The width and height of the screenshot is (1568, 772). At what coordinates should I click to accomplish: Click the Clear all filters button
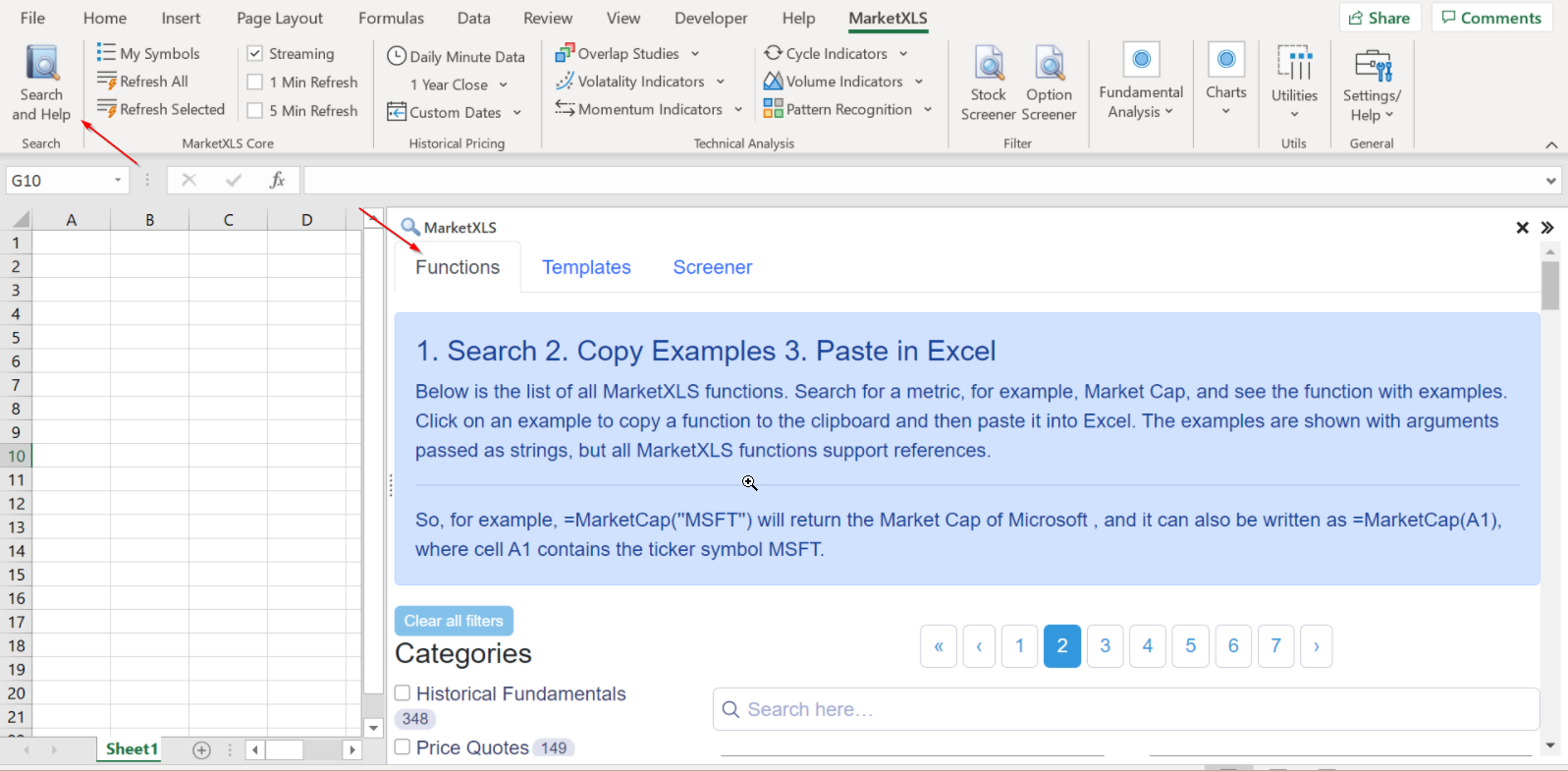[454, 621]
